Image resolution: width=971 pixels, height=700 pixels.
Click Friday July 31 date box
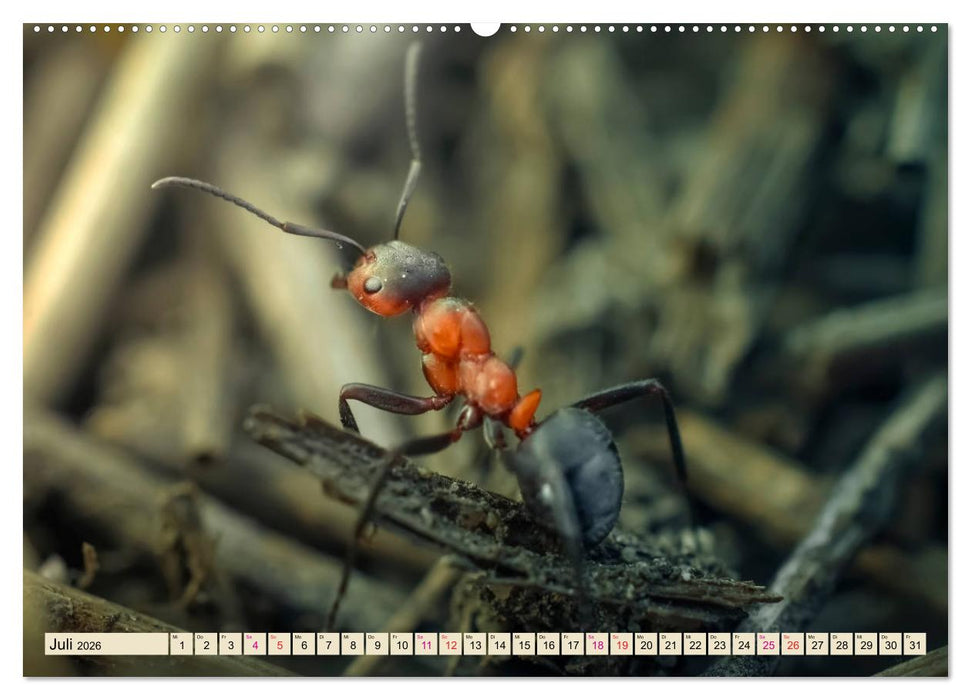point(914,644)
